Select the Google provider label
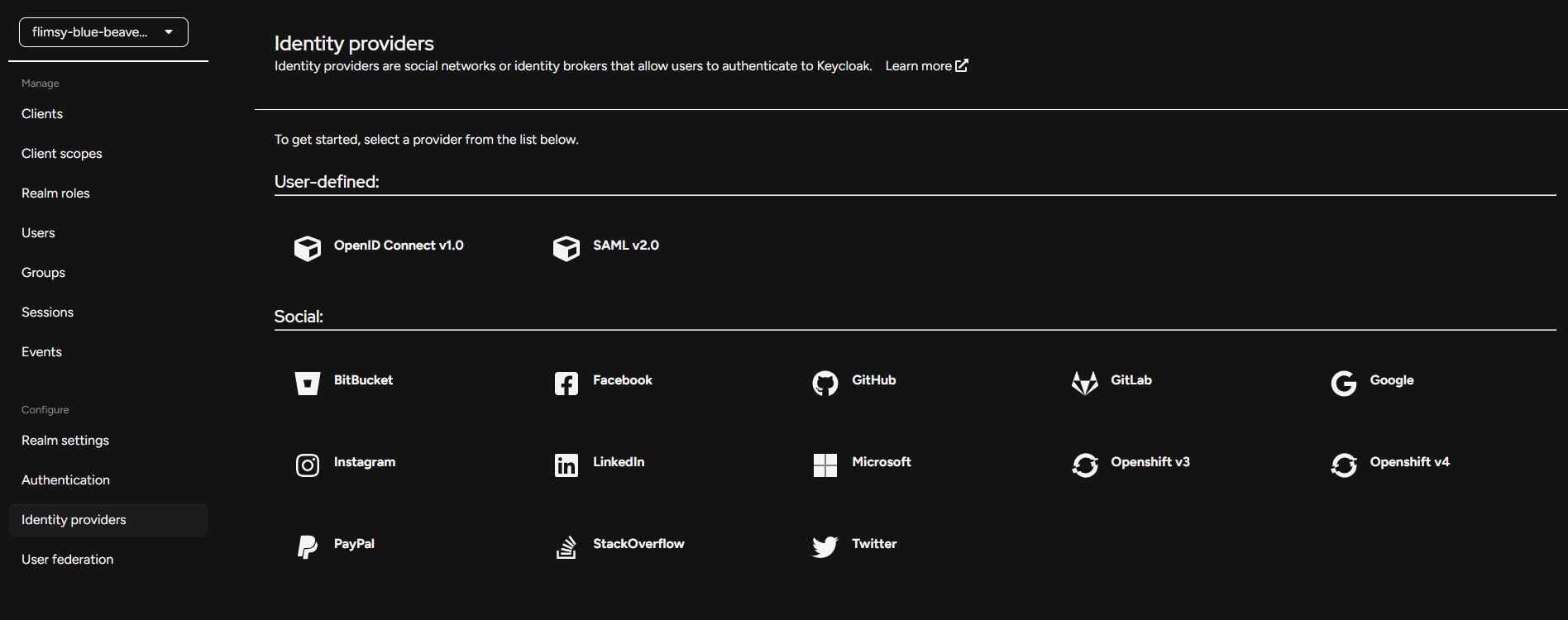Screen dimensions: 1568x620 pos(1392,380)
